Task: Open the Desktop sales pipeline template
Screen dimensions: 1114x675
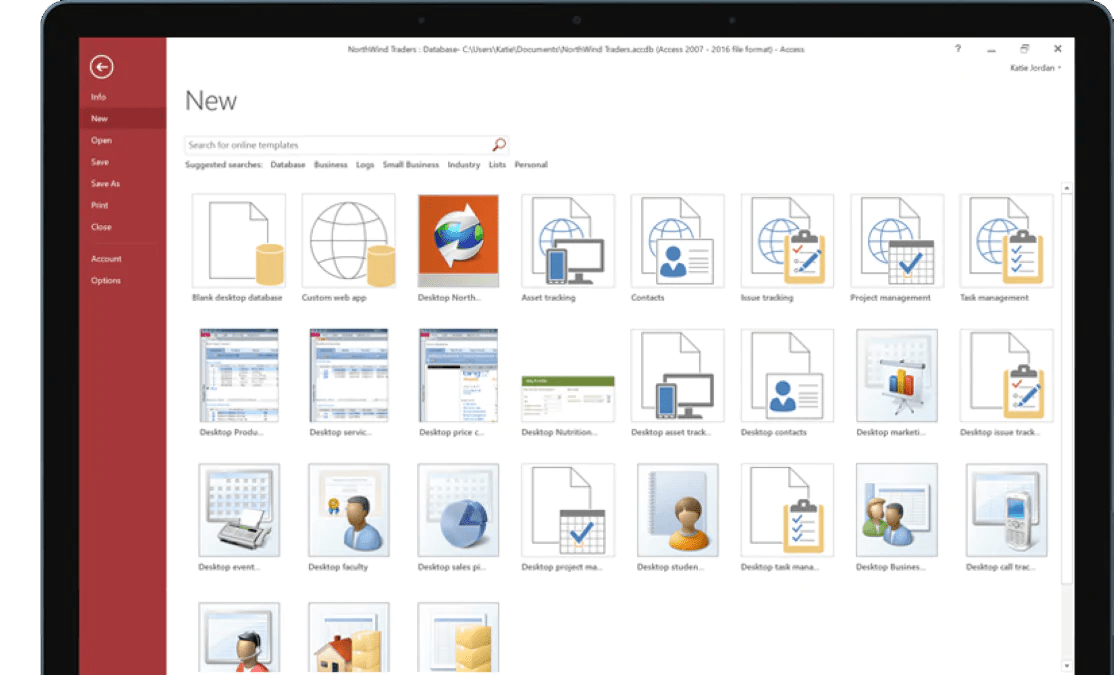Action: [x=458, y=511]
